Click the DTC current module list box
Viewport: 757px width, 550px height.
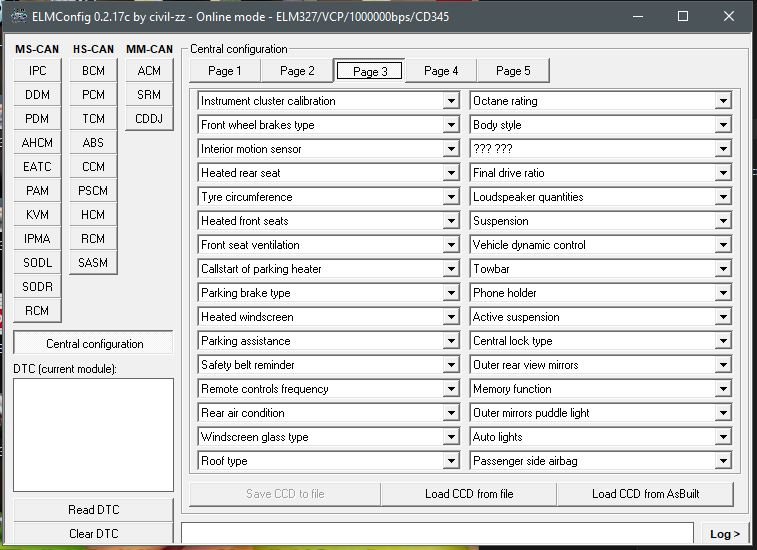click(x=93, y=434)
